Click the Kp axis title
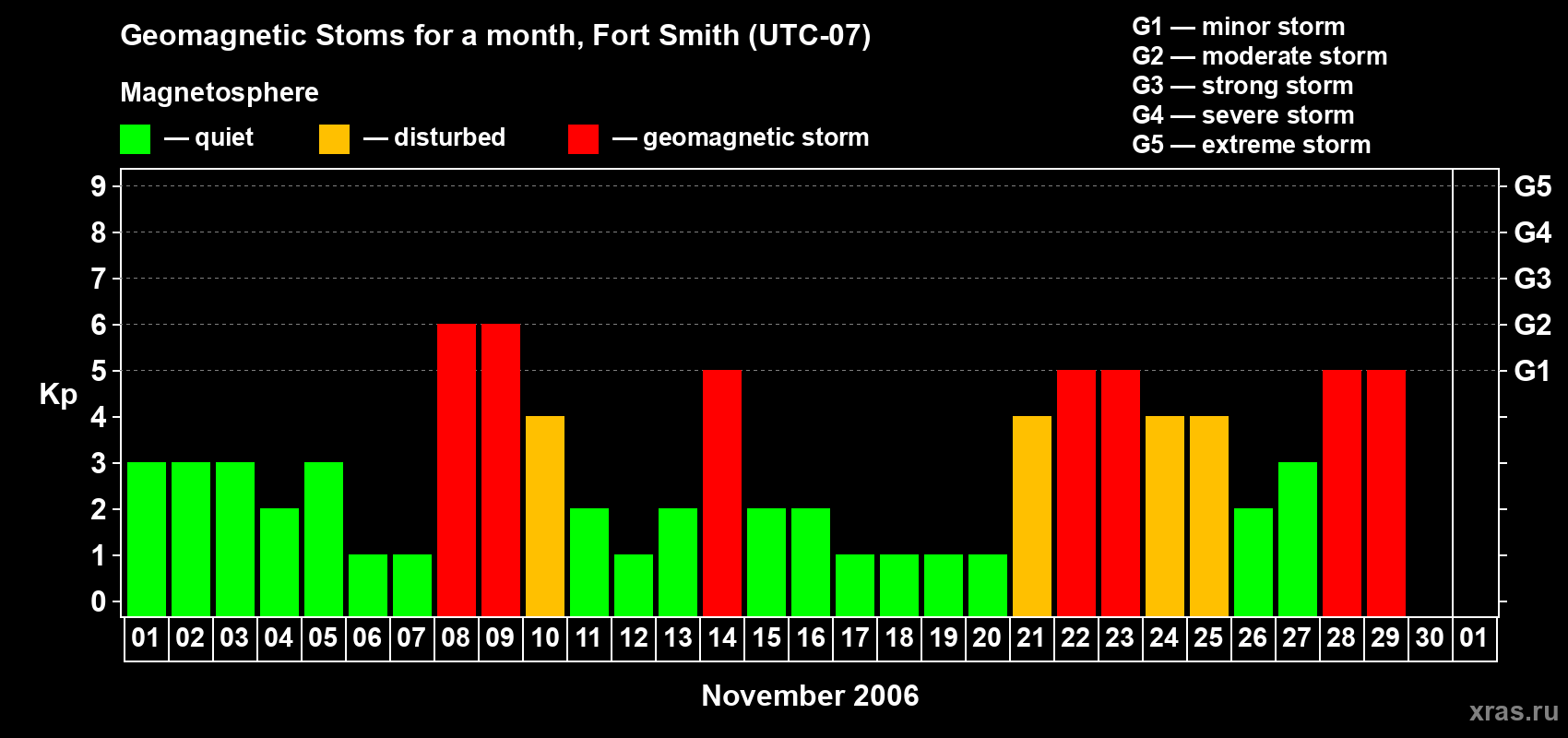The height and width of the screenshot is (738, 1568). pyautogui.click(x=58, y=395)
